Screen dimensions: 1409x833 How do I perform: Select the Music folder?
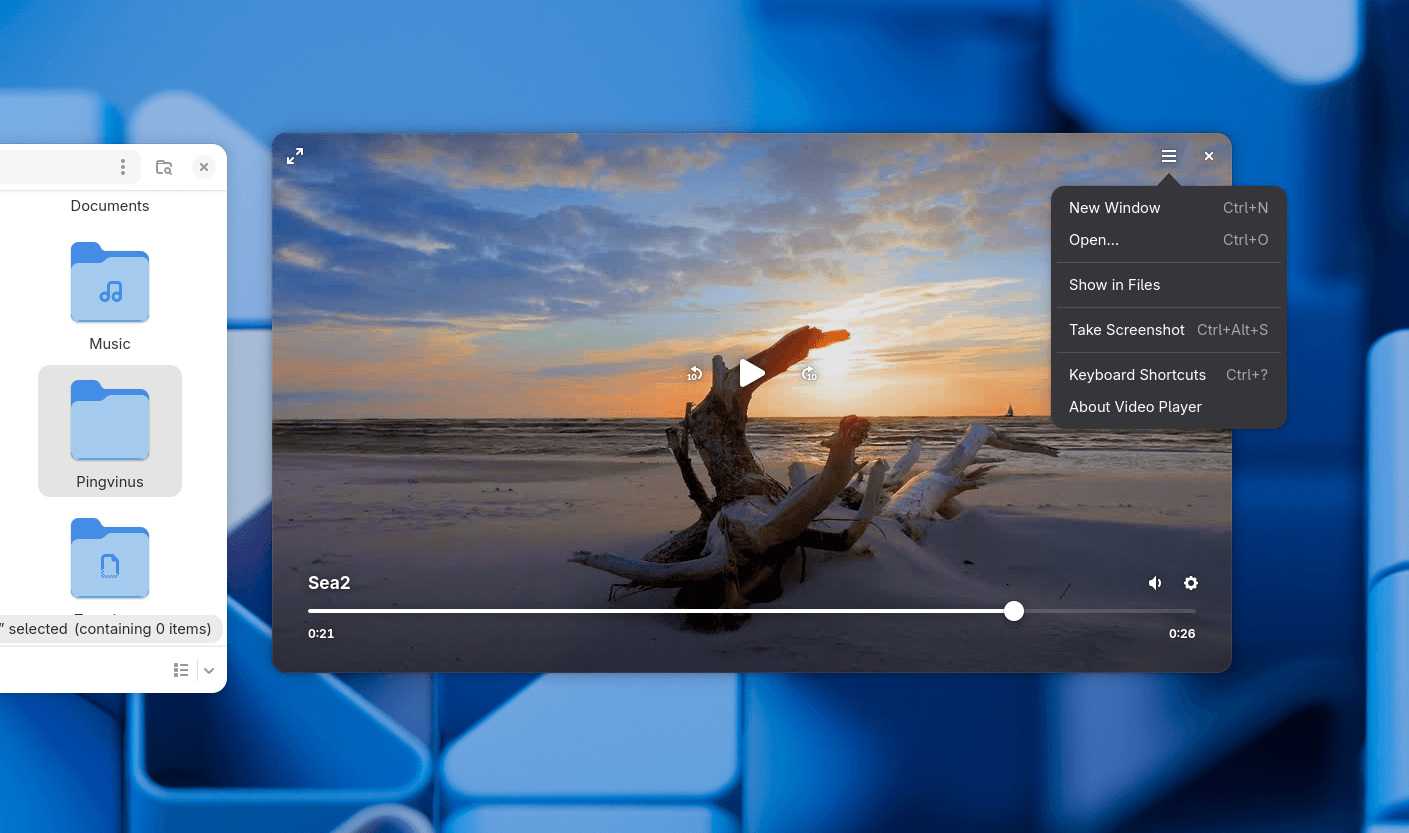coord(110,297)
